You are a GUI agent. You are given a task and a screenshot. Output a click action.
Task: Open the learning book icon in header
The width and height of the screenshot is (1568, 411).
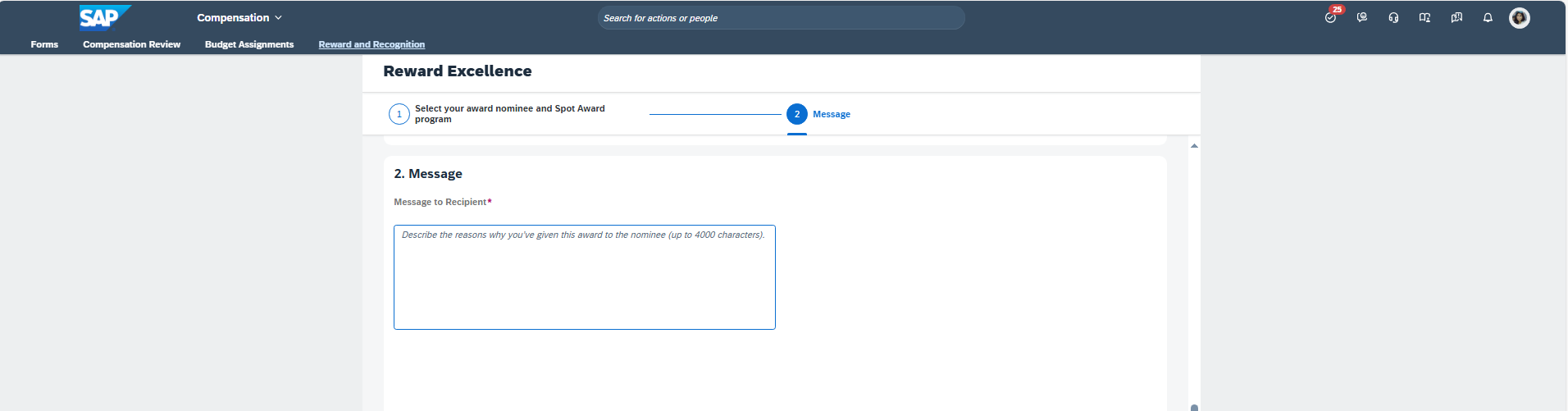[1424, 17]
